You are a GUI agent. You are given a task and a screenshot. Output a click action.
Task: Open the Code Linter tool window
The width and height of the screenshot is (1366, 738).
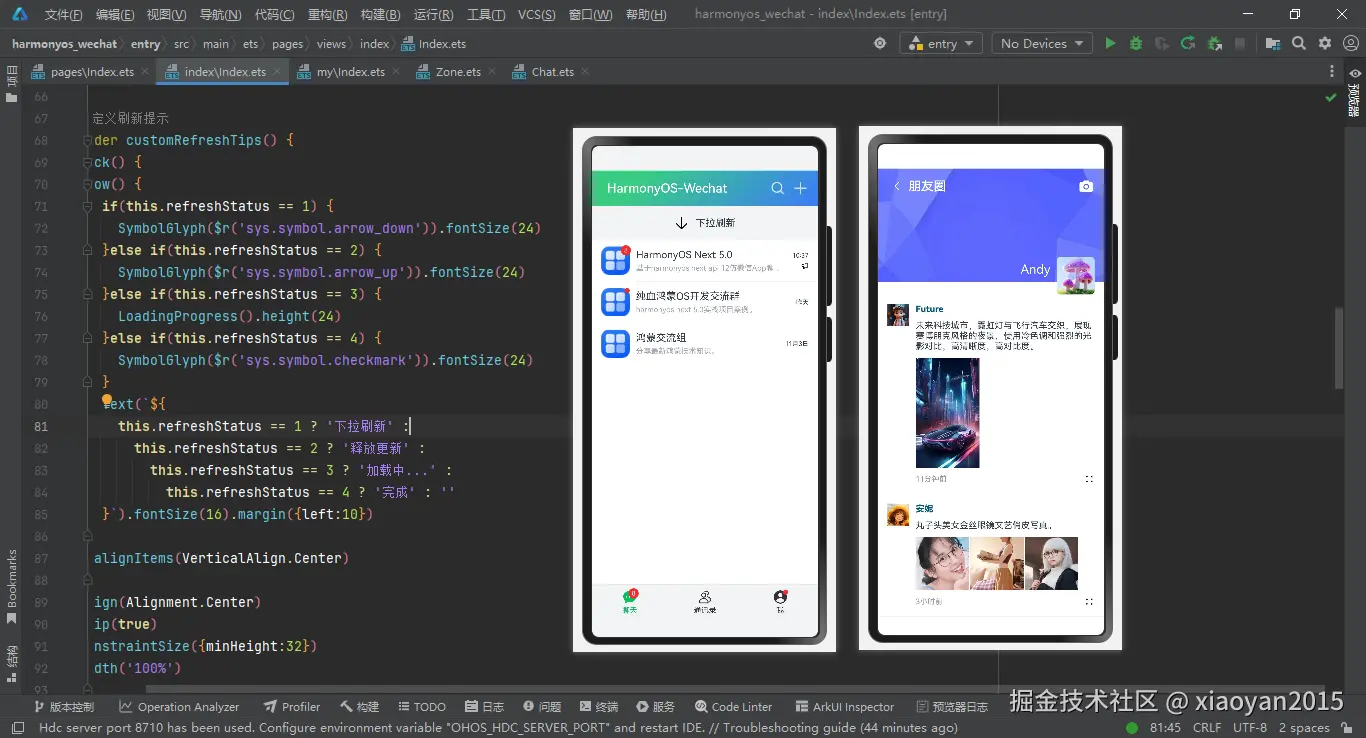pyautogui.click(x=733, y=707)
